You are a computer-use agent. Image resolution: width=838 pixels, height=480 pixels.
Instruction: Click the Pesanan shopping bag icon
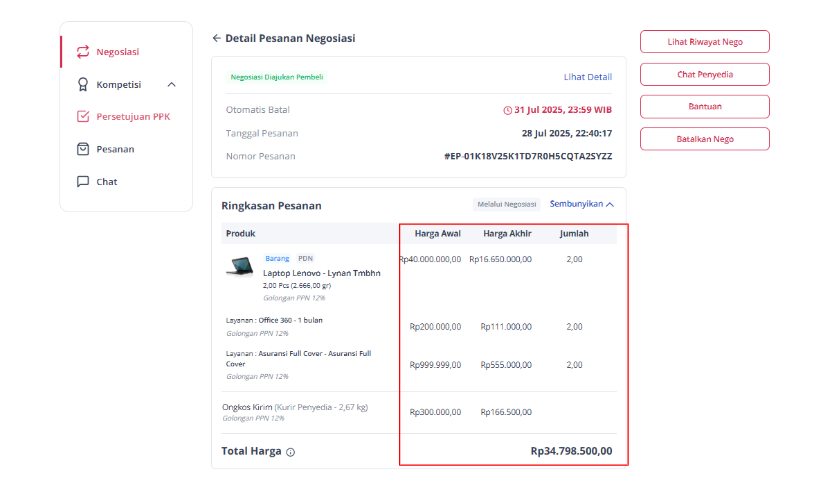pyautogui.click(x=82, y=149)
